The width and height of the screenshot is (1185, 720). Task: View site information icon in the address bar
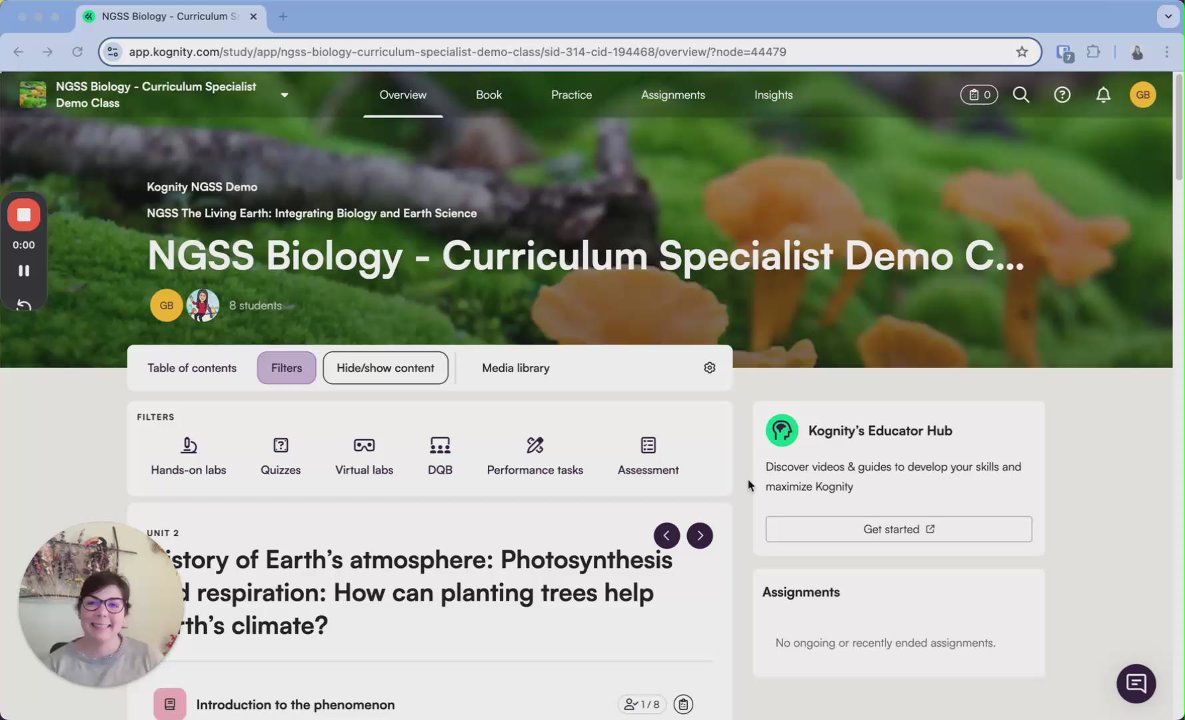[x=113, y=51]
